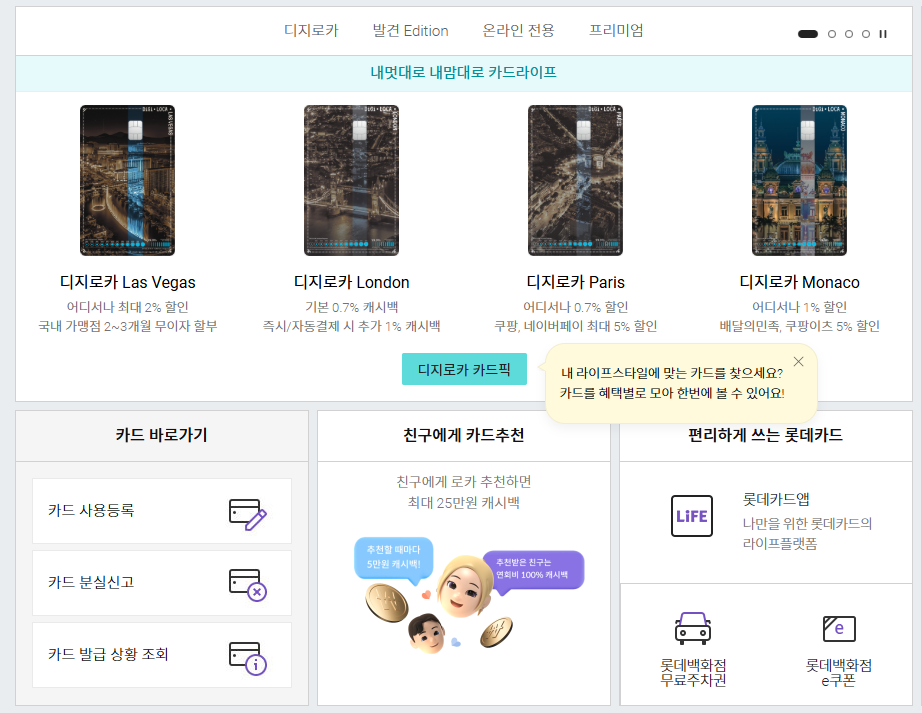Click the 내멋대로 내맘대로 카드라이프 banner
The image size is (922, 713).
coord(464,73)
